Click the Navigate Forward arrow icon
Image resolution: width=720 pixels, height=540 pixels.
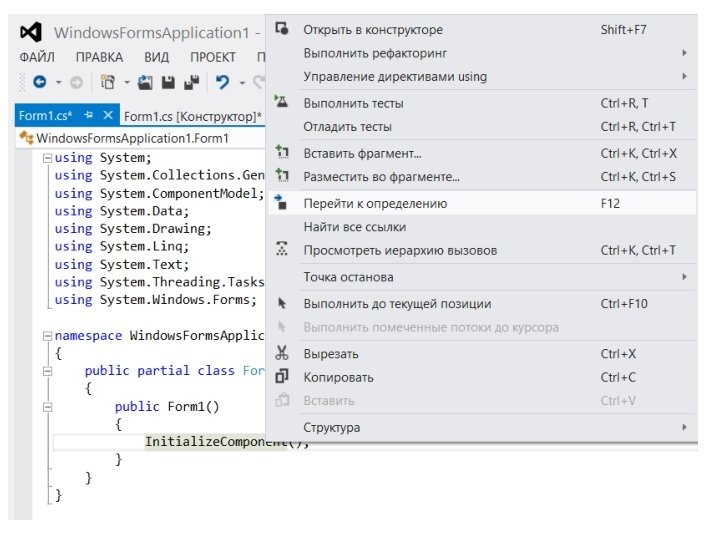pyautogui.click(x=76, y=83)
